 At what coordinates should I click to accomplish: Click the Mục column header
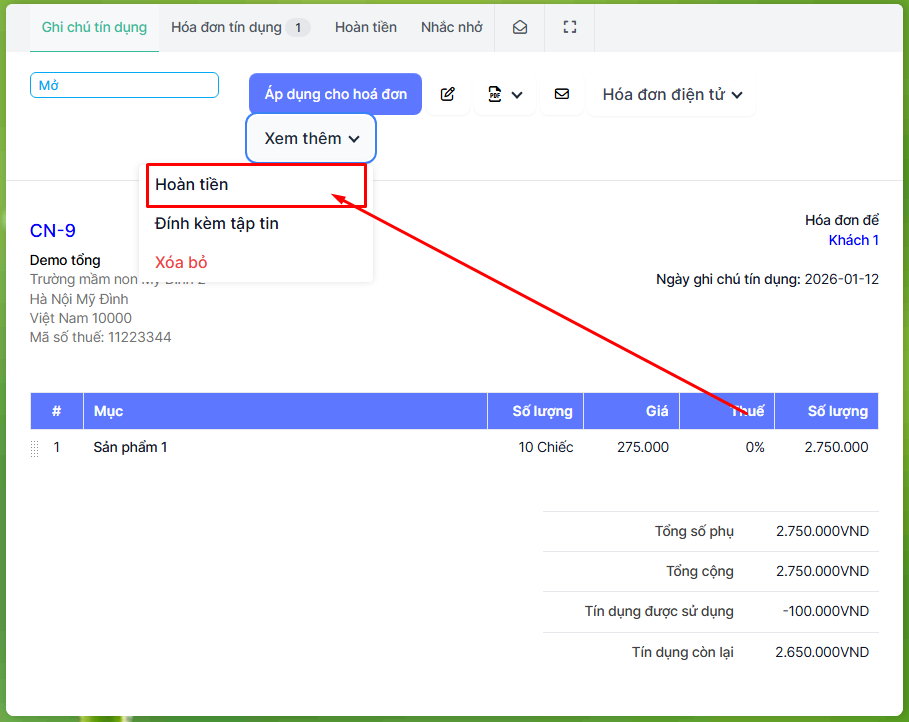point(108,411)
